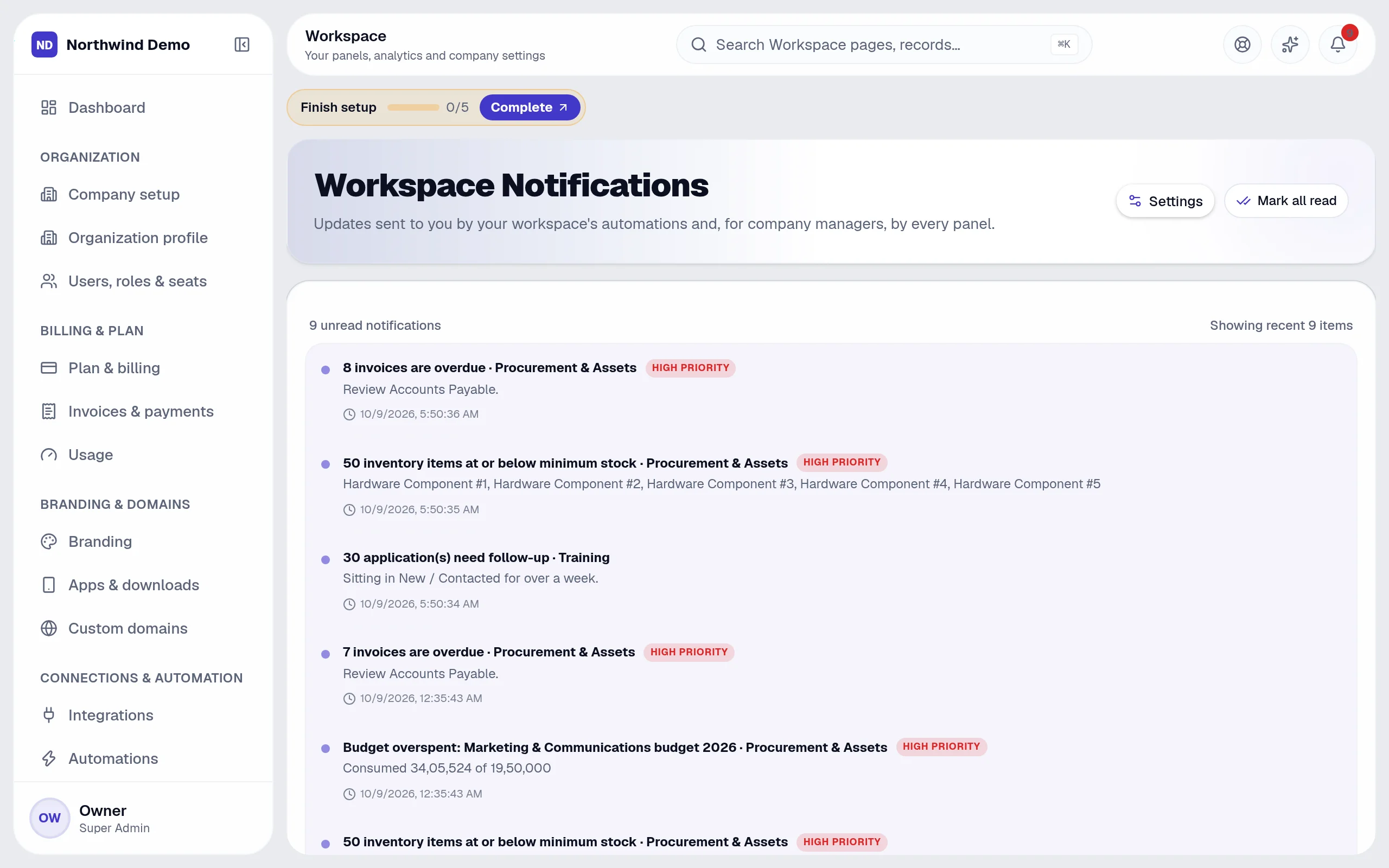Click Complete setup button
Image resolution: width=1389 pixels, height=868 pixels.
pyautogui.click(x=529, y=107)
